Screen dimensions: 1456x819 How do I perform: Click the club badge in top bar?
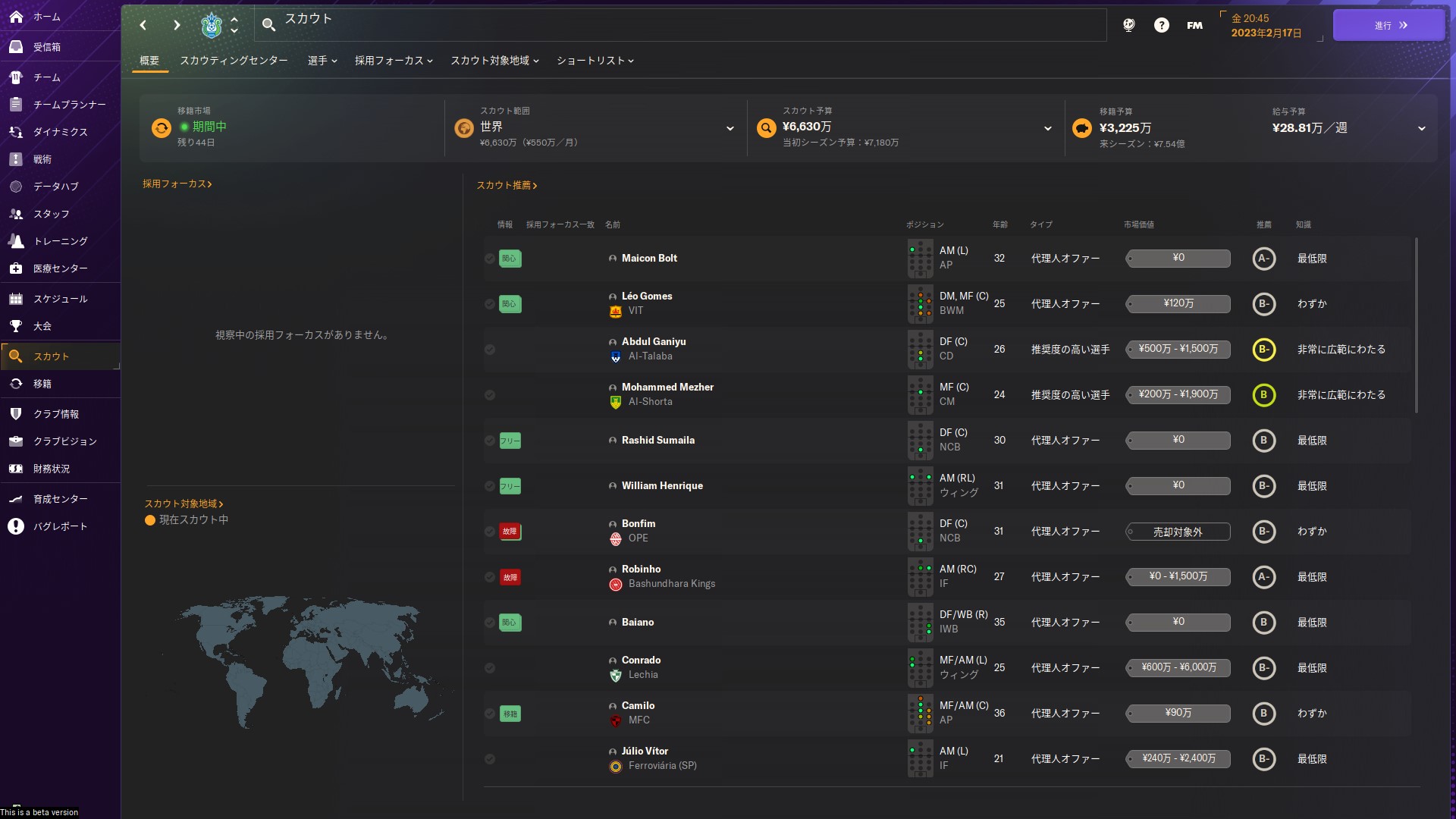tap(212, 25)
